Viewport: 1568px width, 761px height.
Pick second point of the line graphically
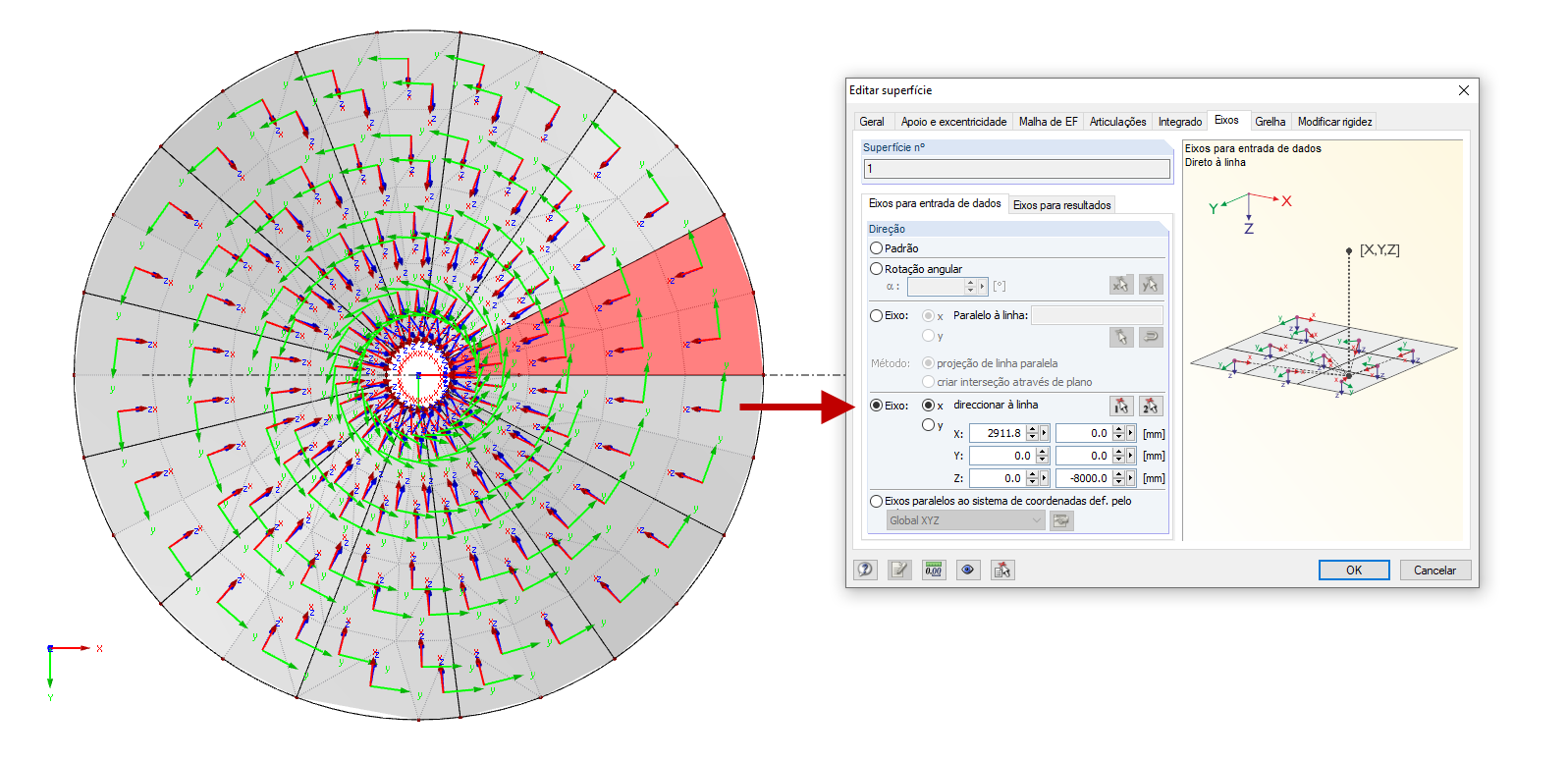[x=1151, y=406]
